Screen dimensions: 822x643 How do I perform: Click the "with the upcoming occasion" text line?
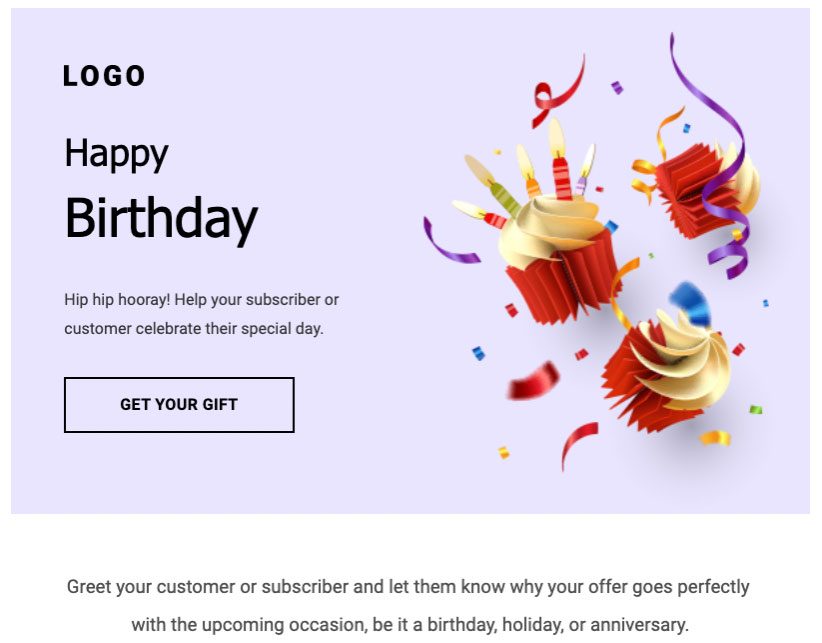(410, 625)
